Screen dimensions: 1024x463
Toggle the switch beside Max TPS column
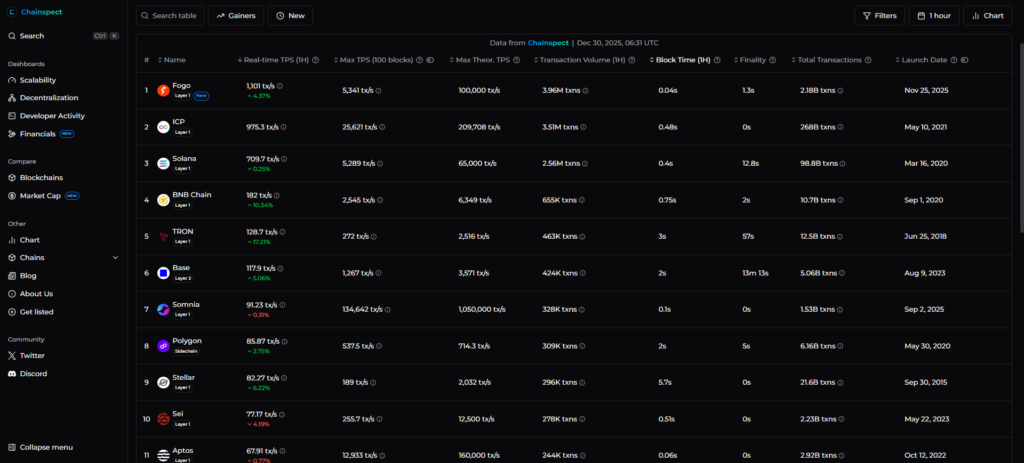(430, 60)
